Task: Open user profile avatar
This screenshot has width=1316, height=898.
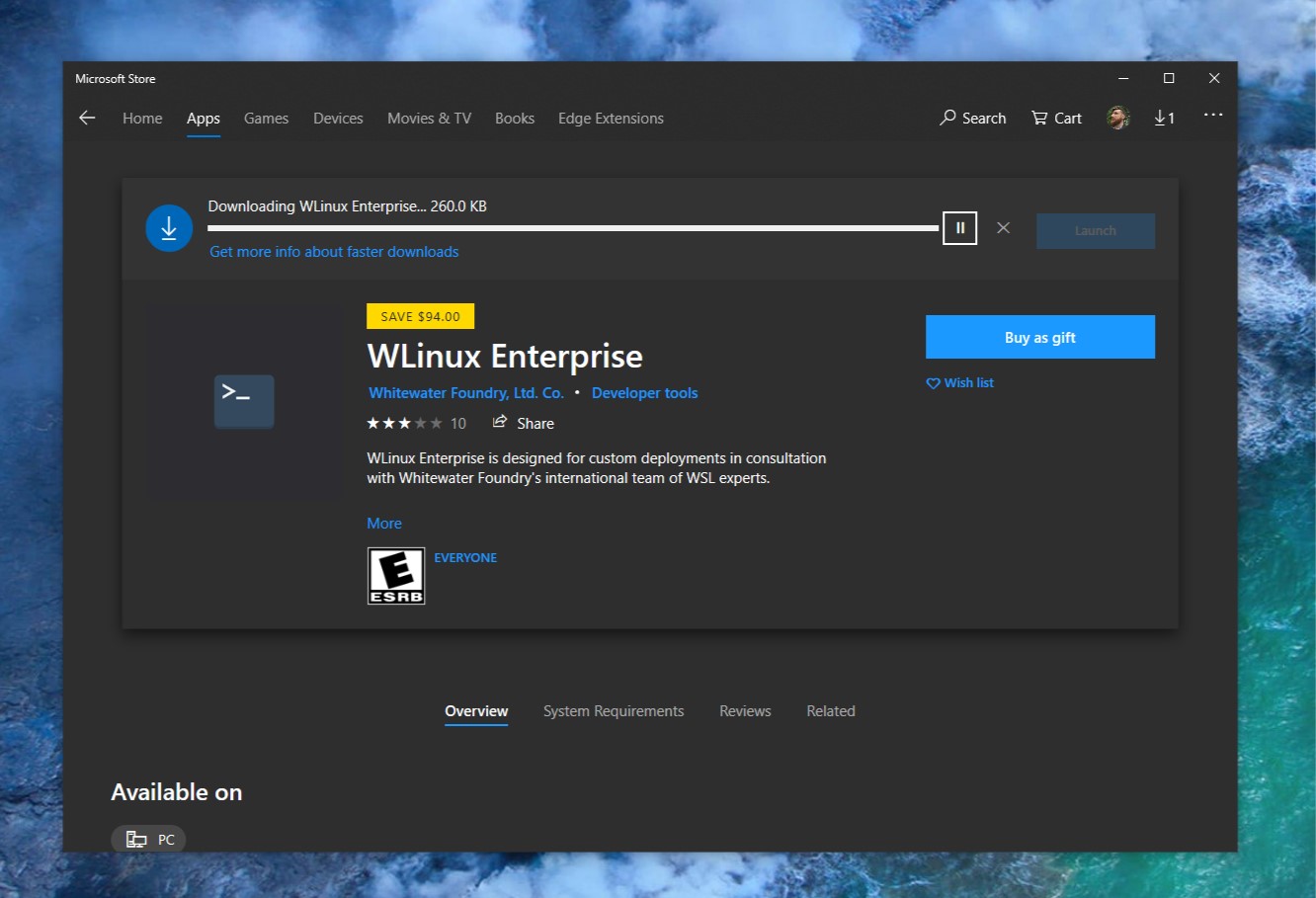Action: (1118, 118)
